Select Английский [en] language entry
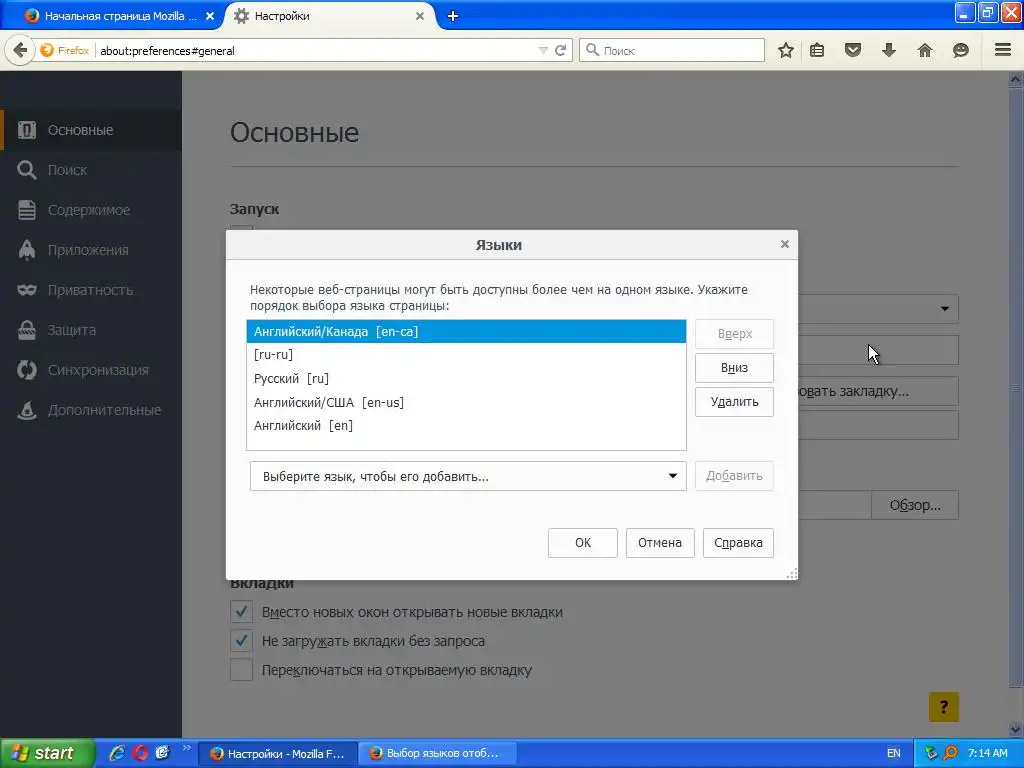 [466, 426]
